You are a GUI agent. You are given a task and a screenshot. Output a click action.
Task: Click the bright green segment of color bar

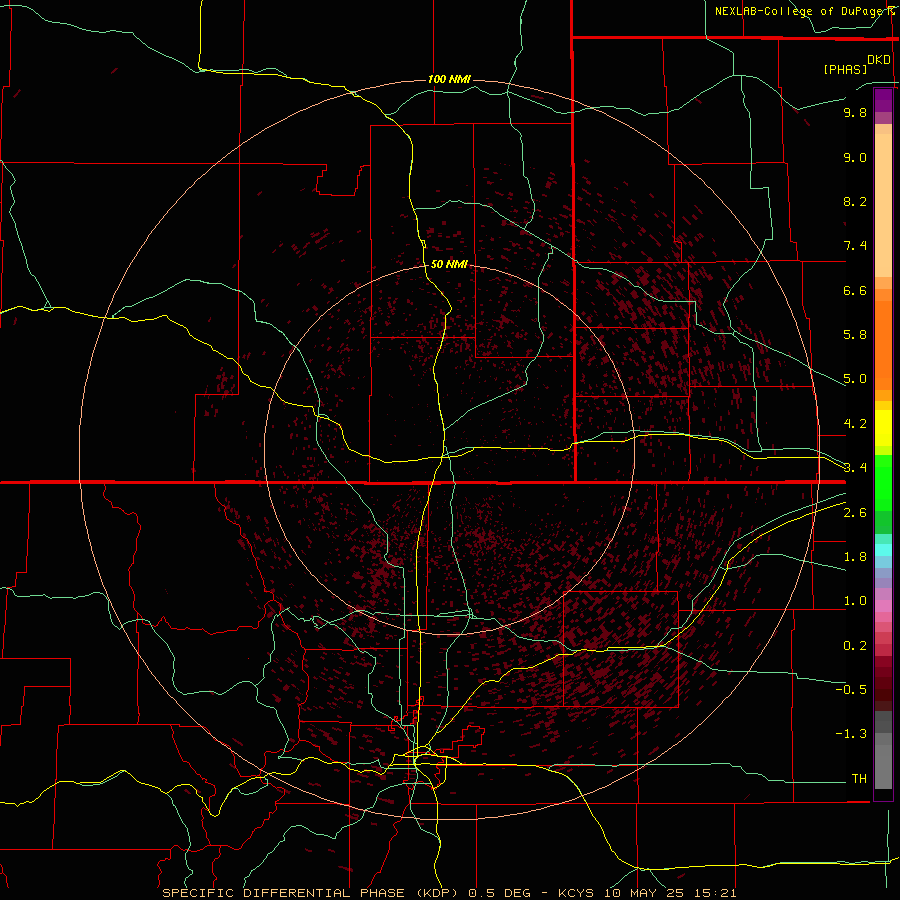(x=883, y=482)
